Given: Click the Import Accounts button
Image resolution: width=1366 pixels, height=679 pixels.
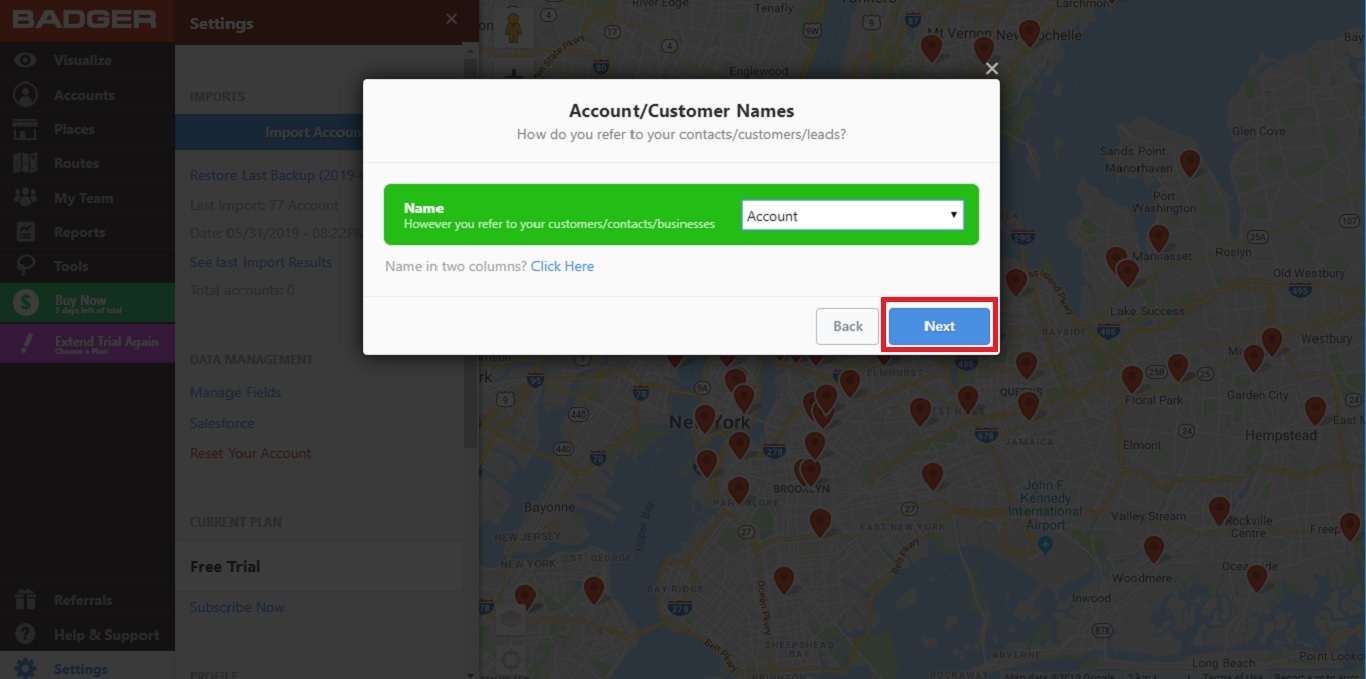Looking at the screenshot, I should 319,132.
